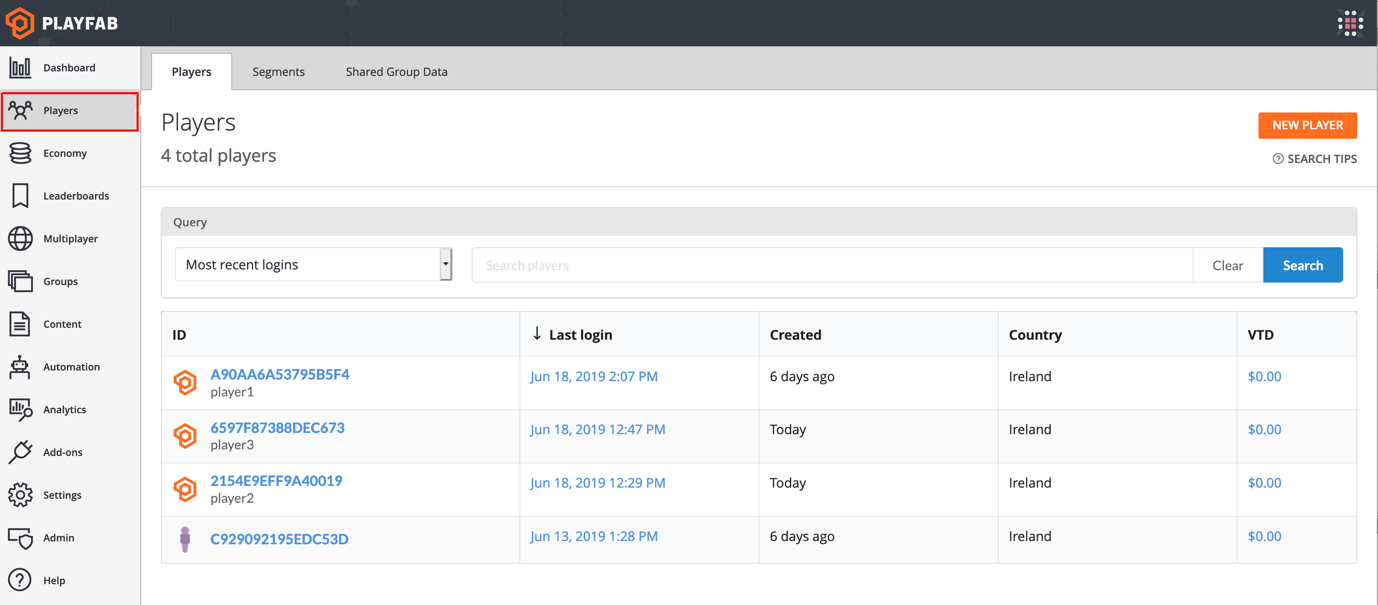Open Automation robot icon
Screen dimensions: 1378x605
tap(20, 367)
